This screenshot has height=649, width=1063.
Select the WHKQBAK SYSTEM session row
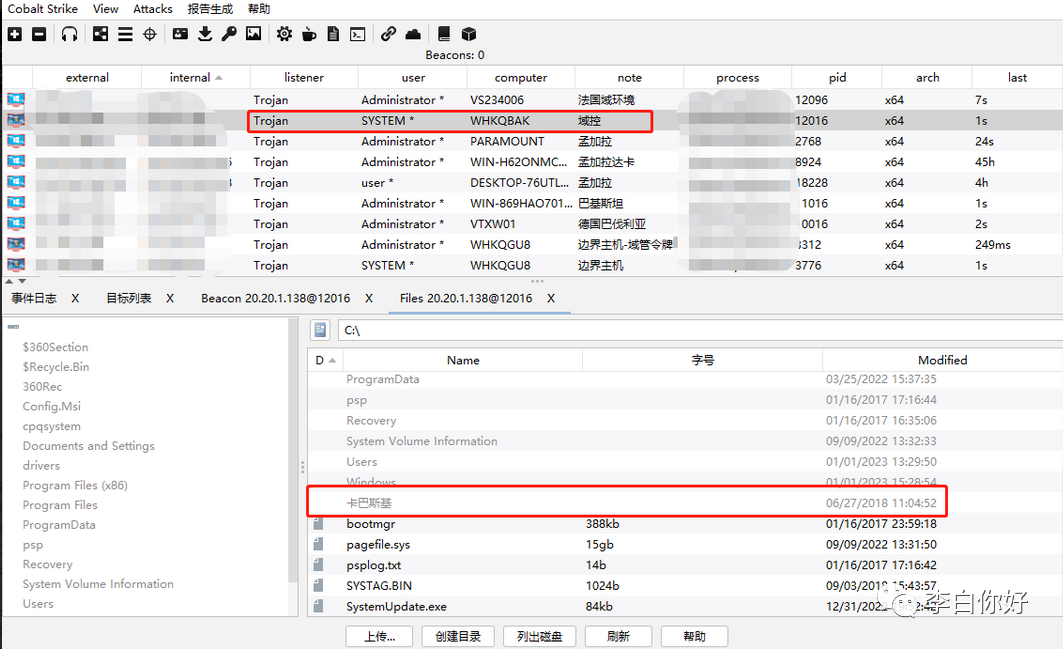[532, 121]
